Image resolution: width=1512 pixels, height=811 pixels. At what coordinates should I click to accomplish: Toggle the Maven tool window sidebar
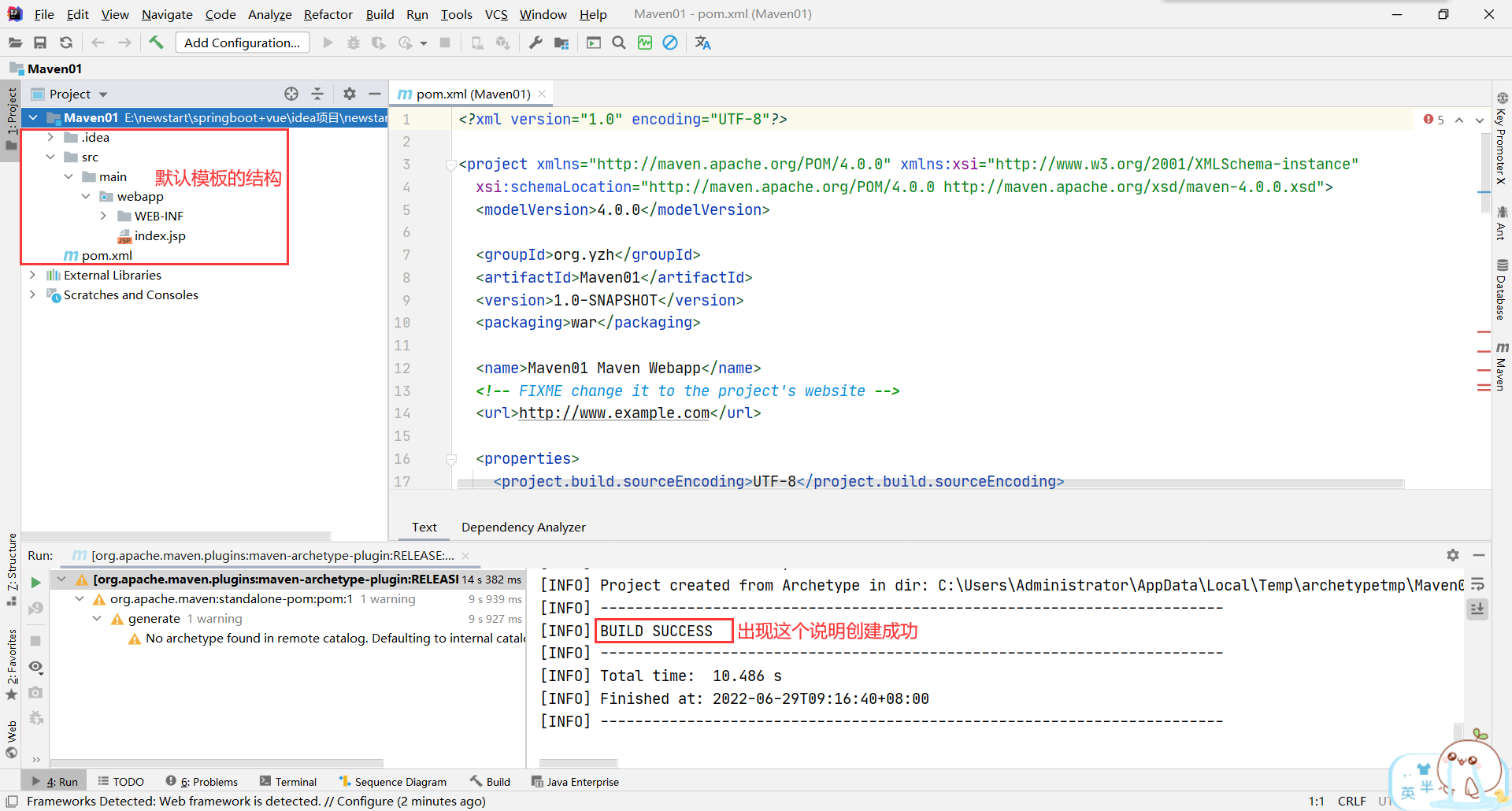[1501, 367]
